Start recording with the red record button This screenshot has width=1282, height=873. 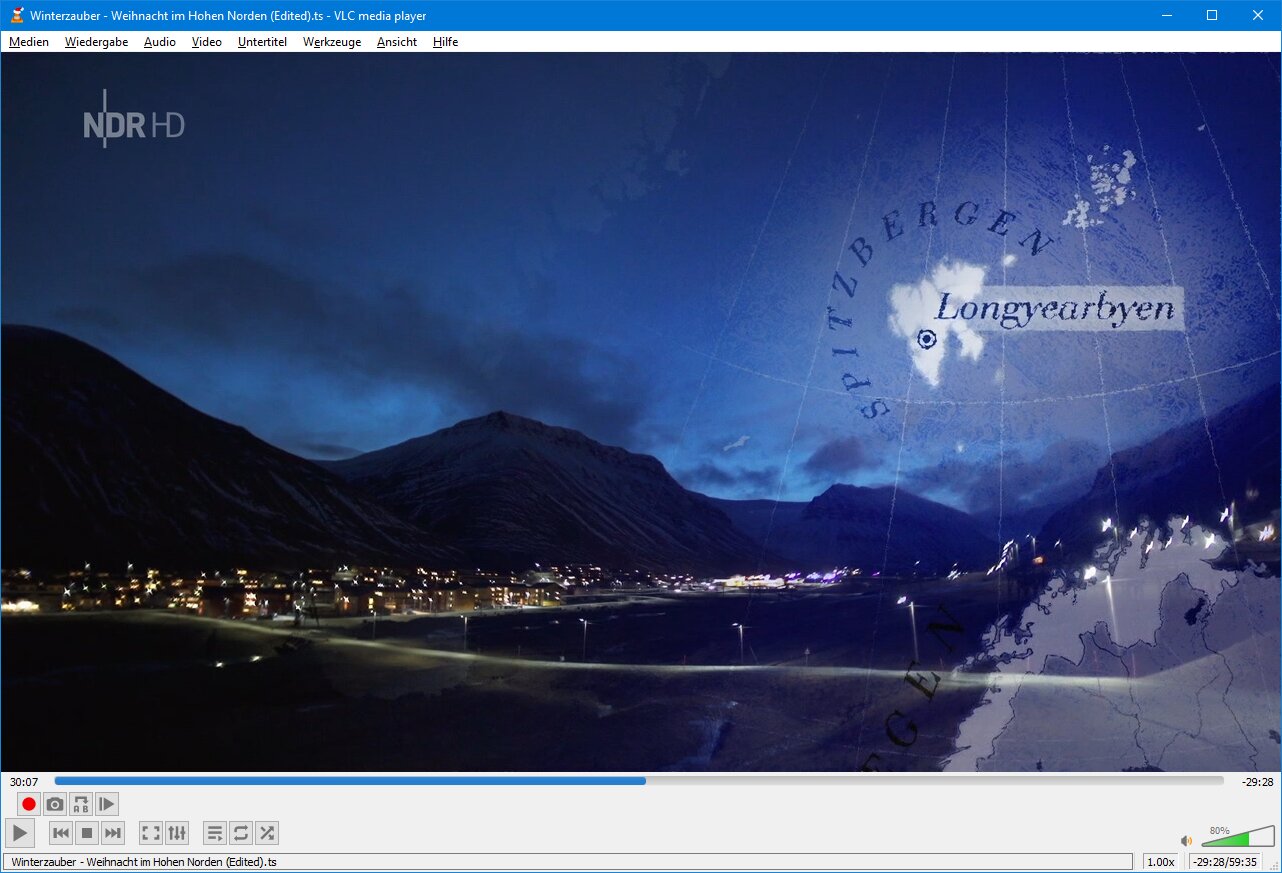click(x=29, y=804)
